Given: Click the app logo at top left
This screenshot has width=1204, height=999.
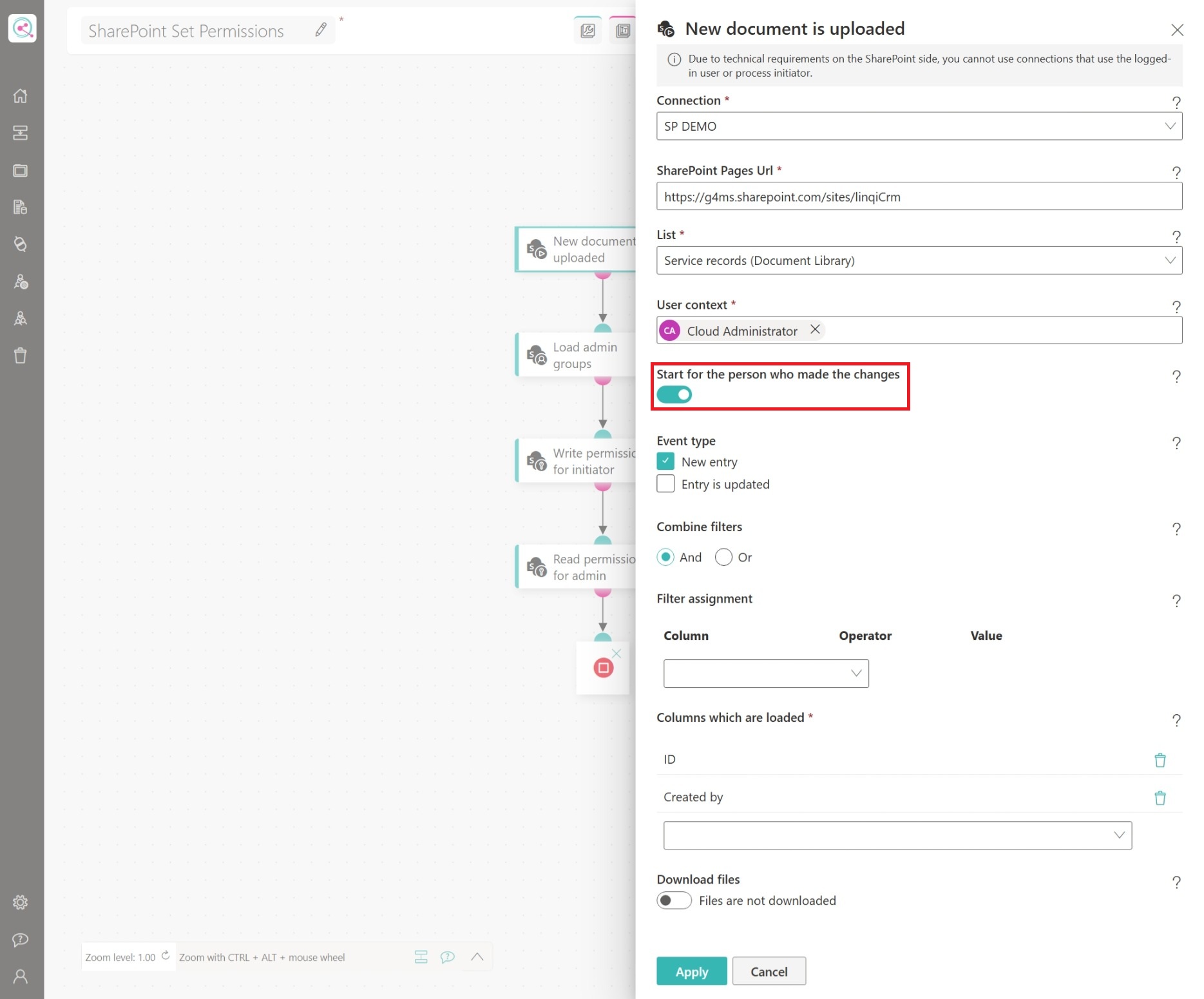Looking at the screenshot, I should [x=23, y=28].
